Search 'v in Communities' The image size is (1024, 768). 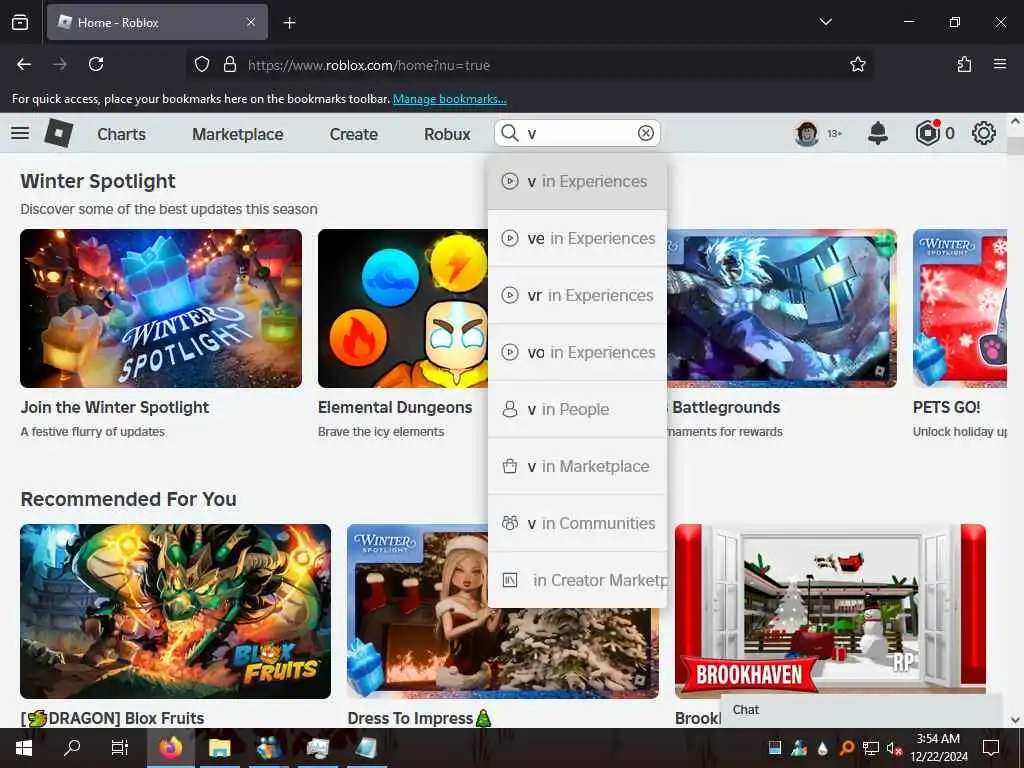577,523
